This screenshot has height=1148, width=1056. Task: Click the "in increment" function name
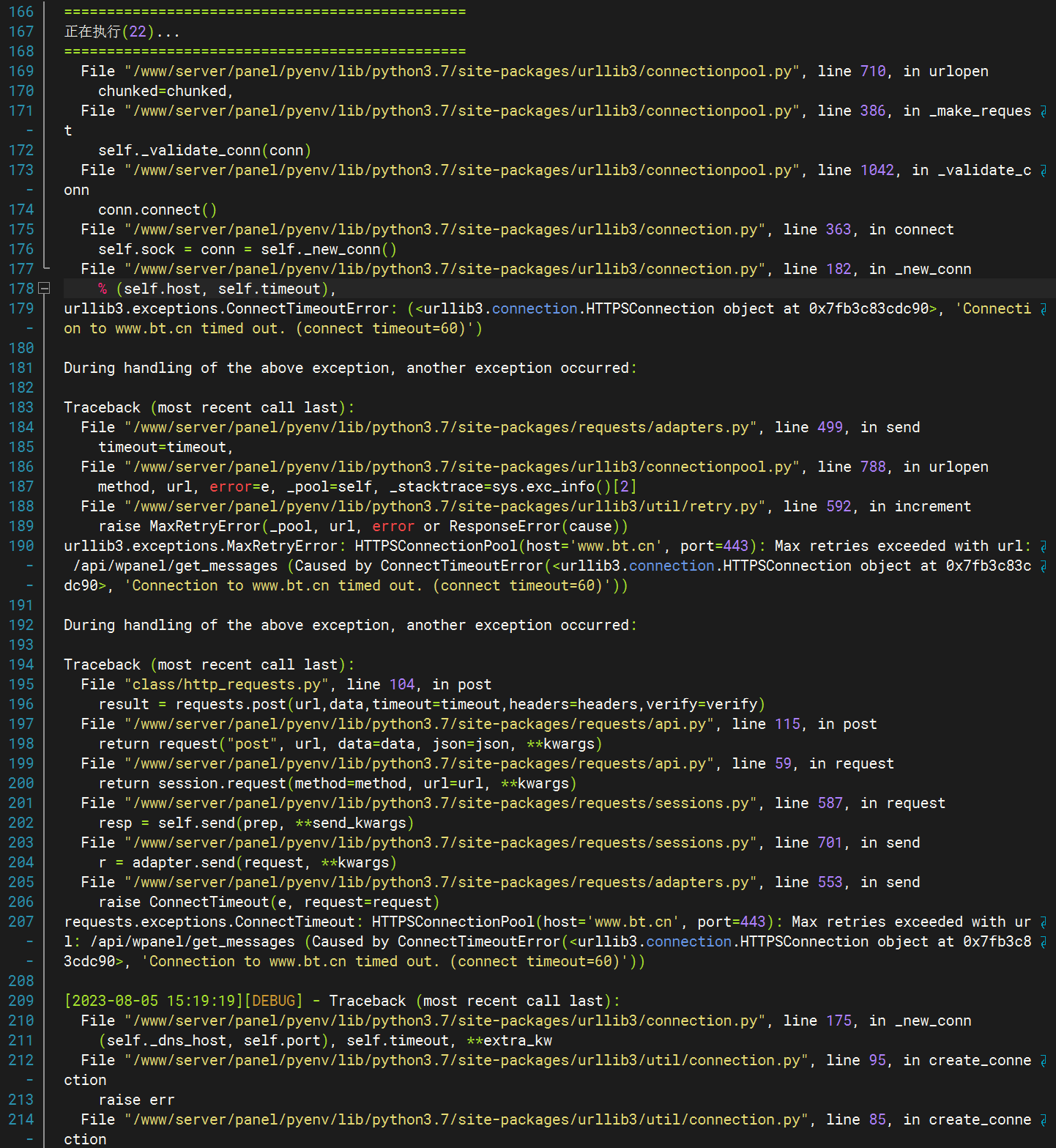(x=920, y=506)
